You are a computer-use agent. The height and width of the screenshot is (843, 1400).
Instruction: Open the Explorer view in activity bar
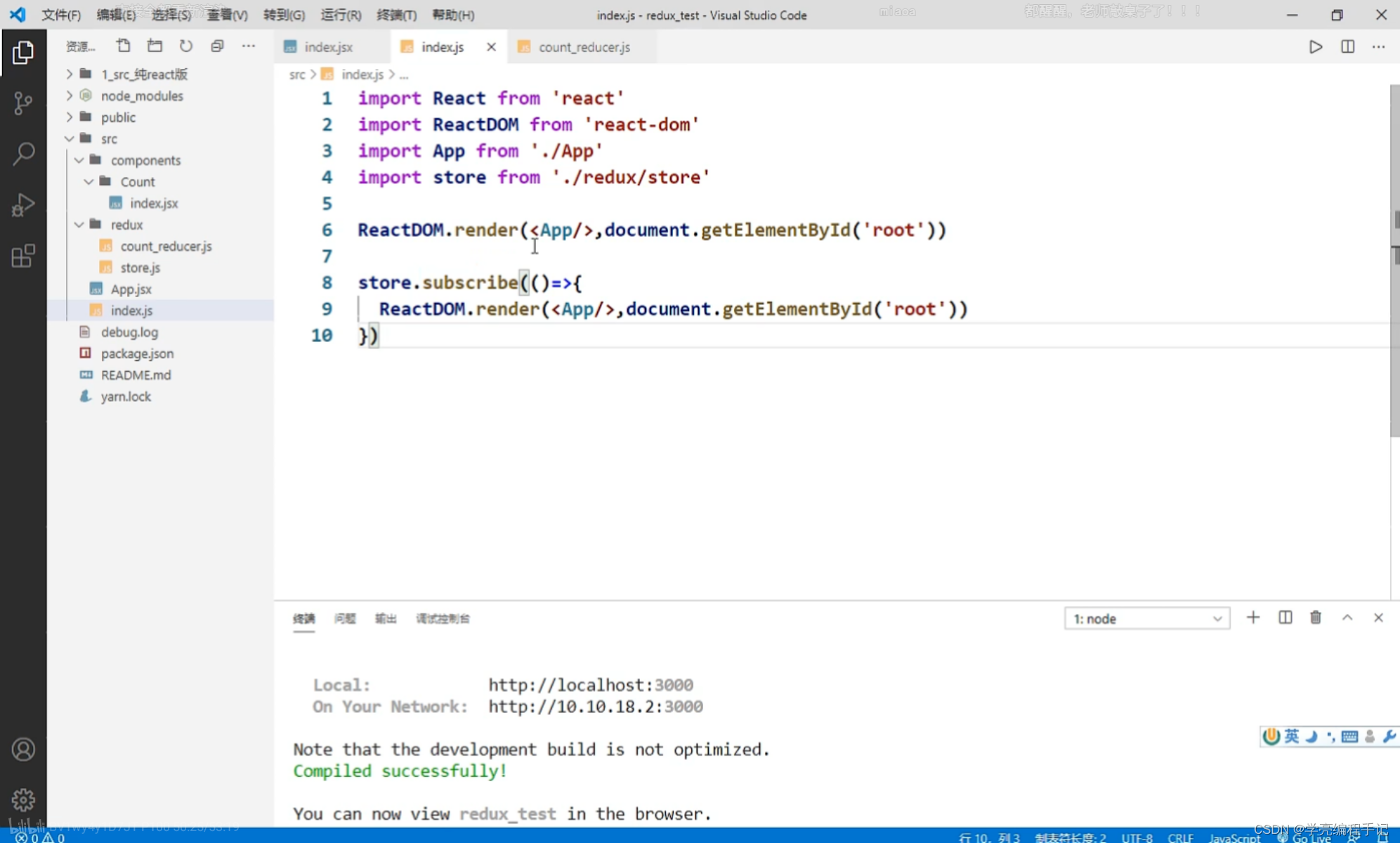tap(23, 53)
